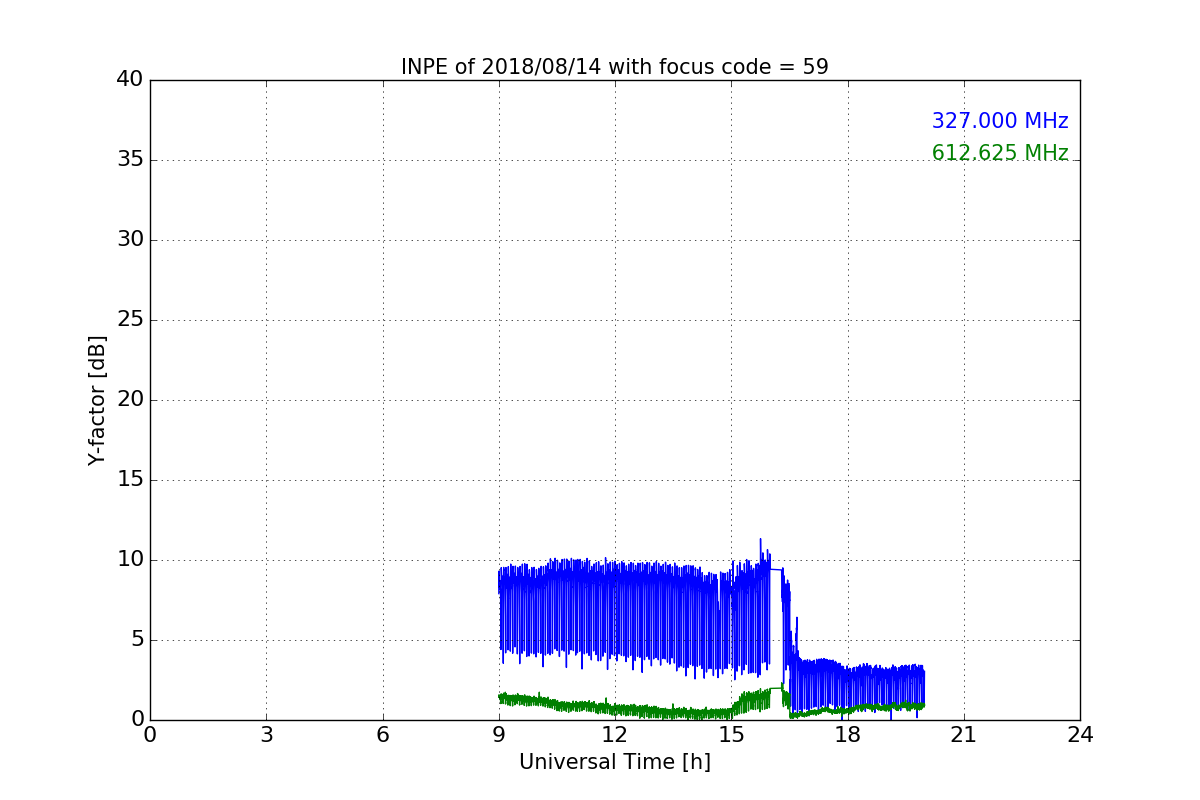Click the y-axis tick label 20

click(x=130, y=400)
